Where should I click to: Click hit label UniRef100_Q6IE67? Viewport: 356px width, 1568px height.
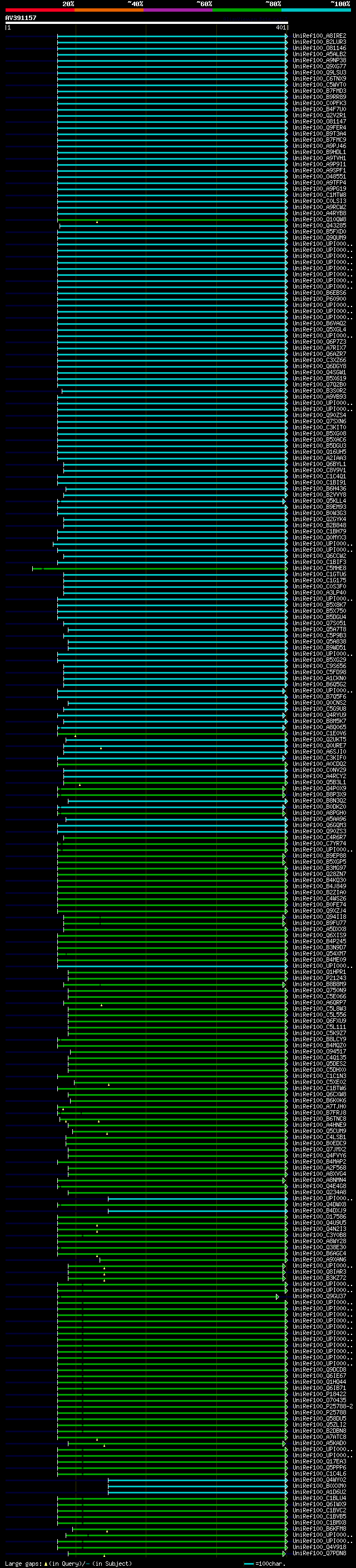click(319, 1376)
